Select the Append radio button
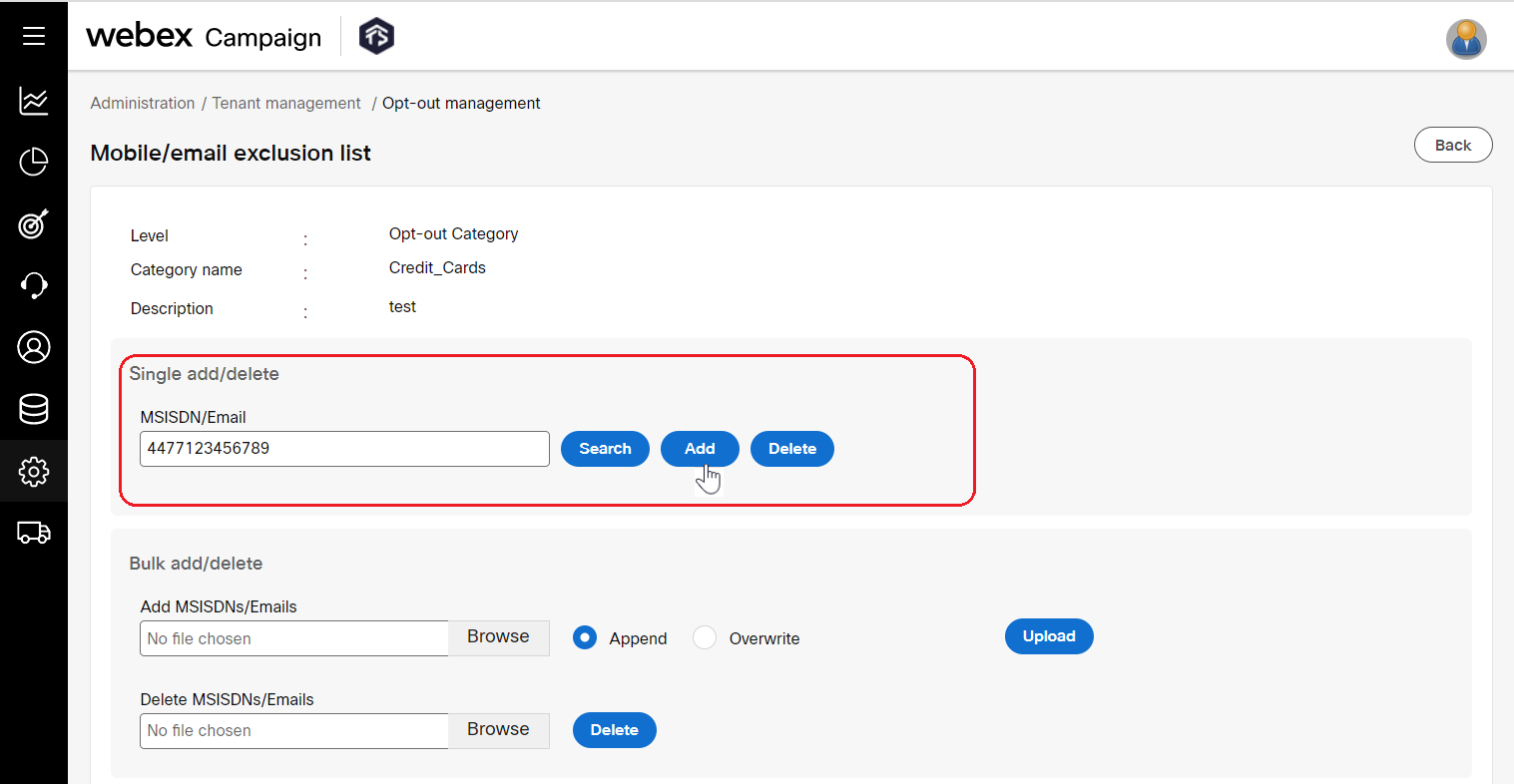 [584, 636]
